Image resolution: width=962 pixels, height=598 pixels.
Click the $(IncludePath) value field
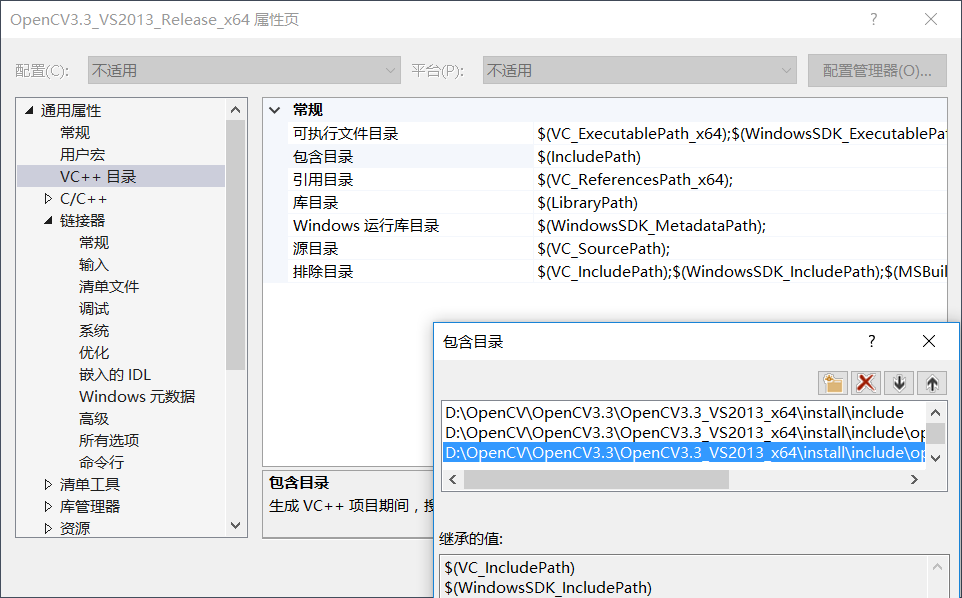(x=740, y=156)
